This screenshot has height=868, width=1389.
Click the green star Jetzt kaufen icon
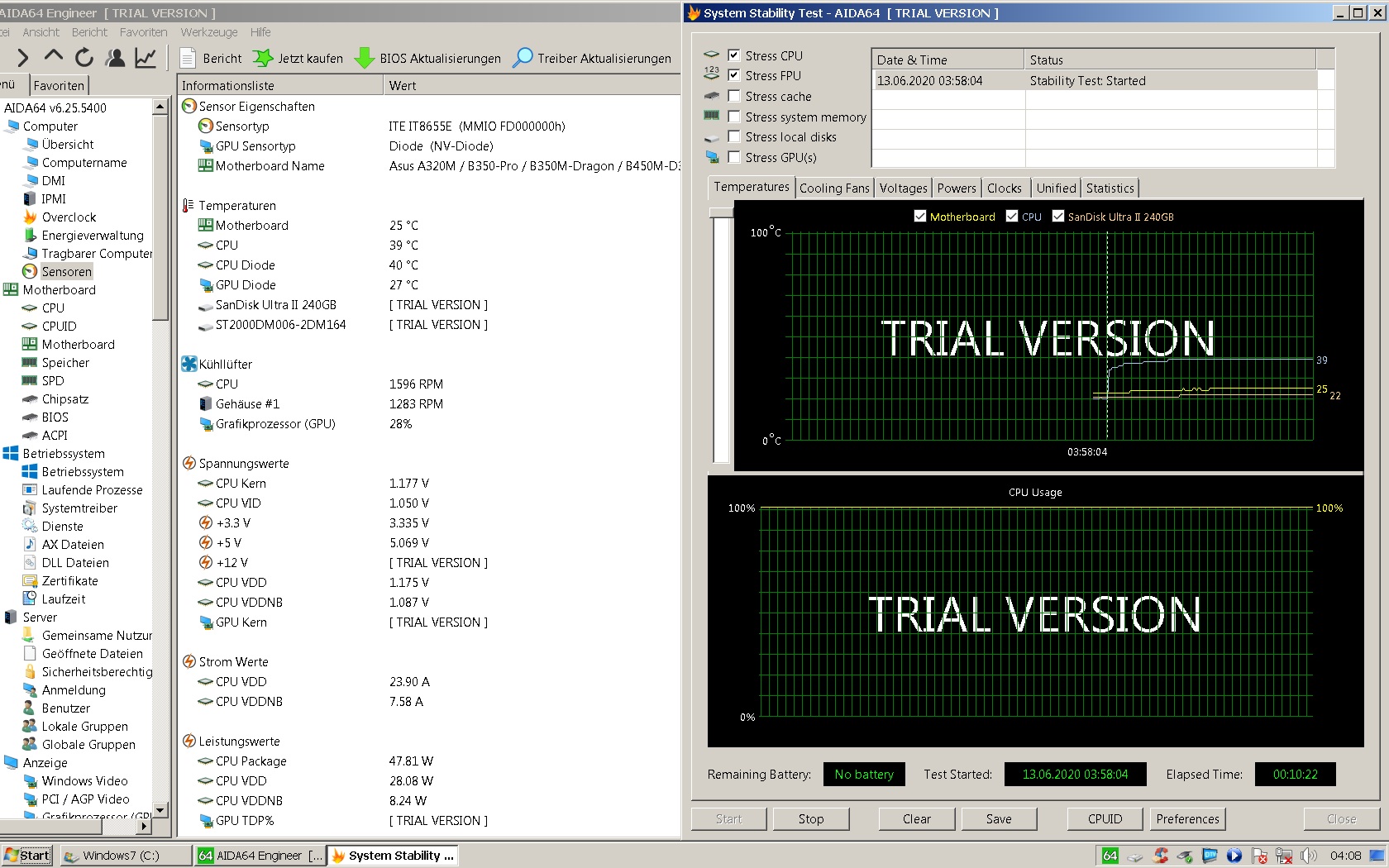pos(263,58)
